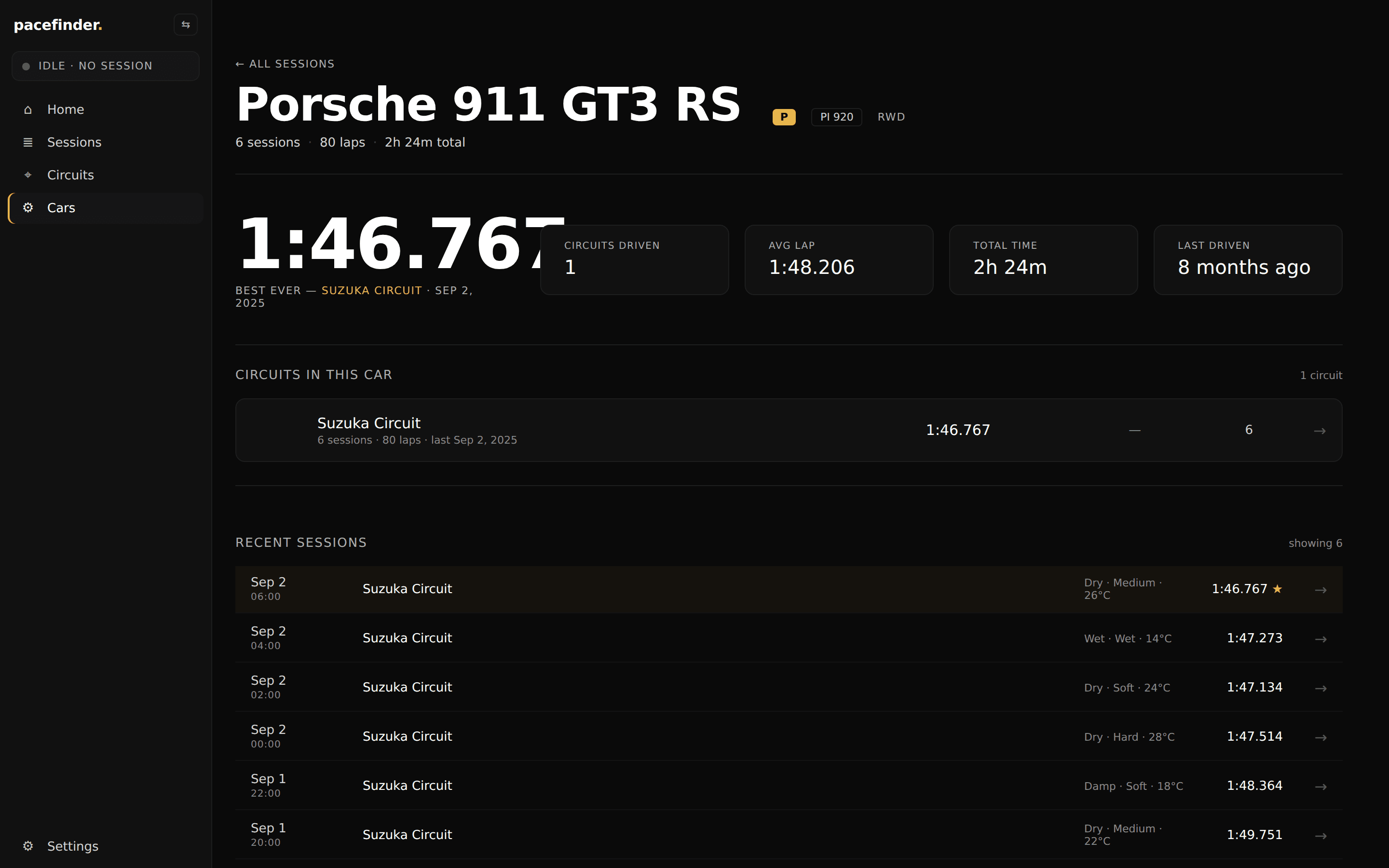The width and height of the screenshot is (1389, 868).
Task: Click the Cars gear icon
Action: pyautogui.click(x=27, y=208)
